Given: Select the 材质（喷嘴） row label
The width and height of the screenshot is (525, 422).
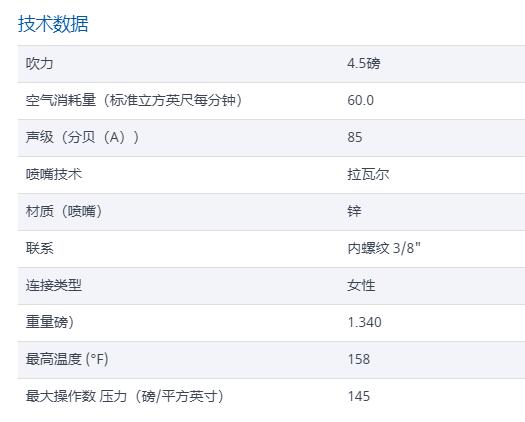Looking at the screenshot, I should coord(64,211).
